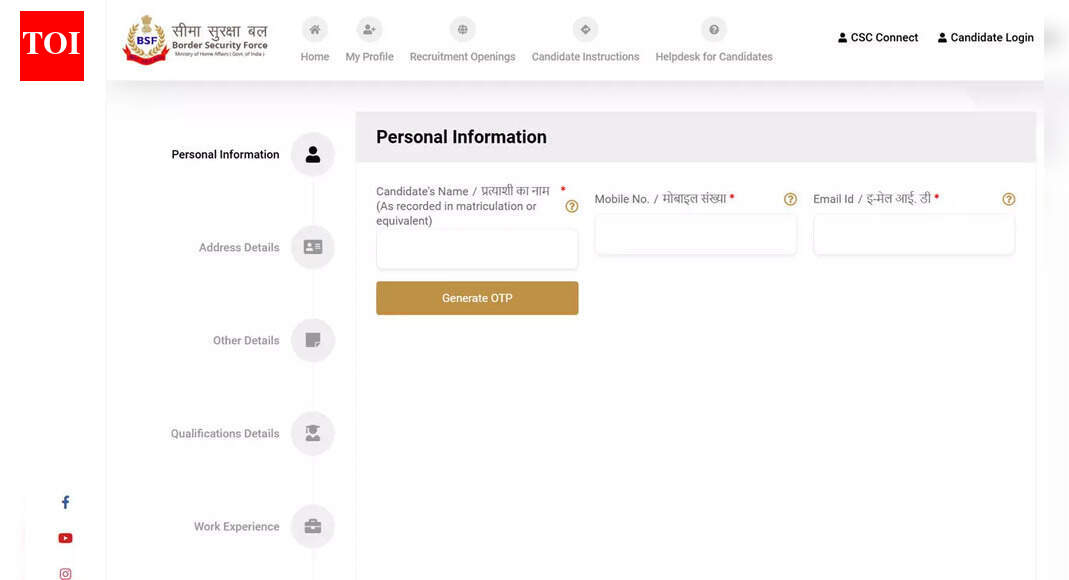This screenshot has width=1069, height=580.
Task: Show help tooltip for Mobile No.
Action: (790, 199)
